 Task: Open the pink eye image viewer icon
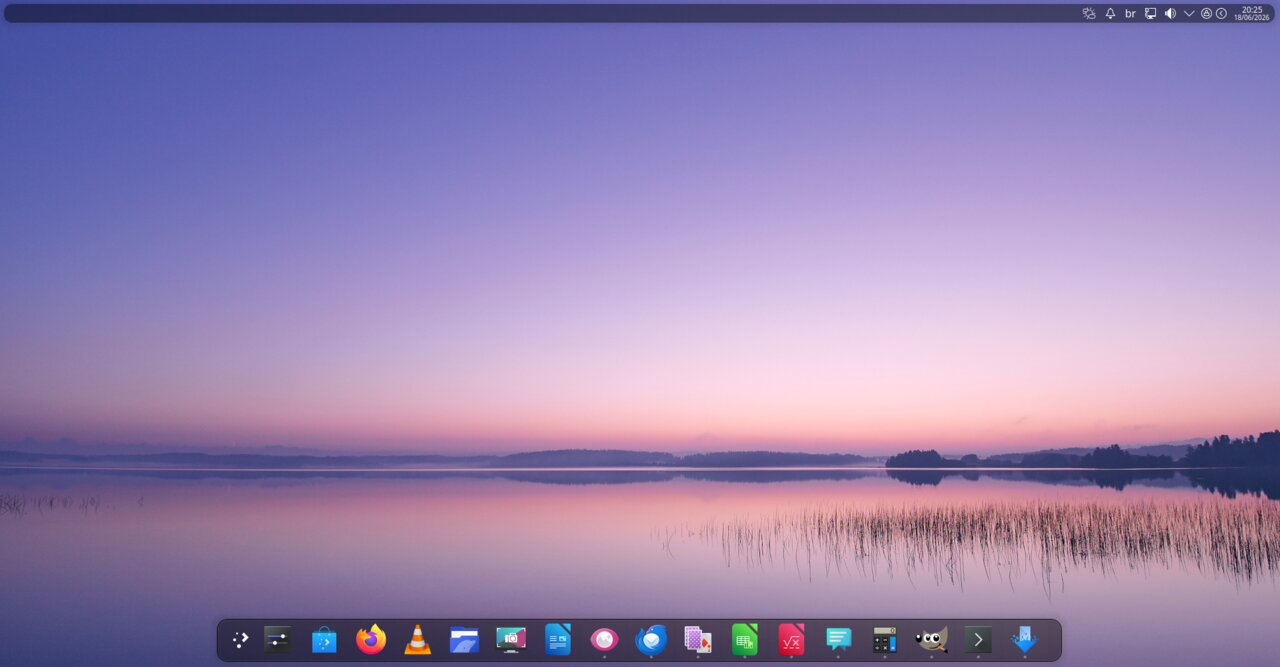tap(604, 639)
